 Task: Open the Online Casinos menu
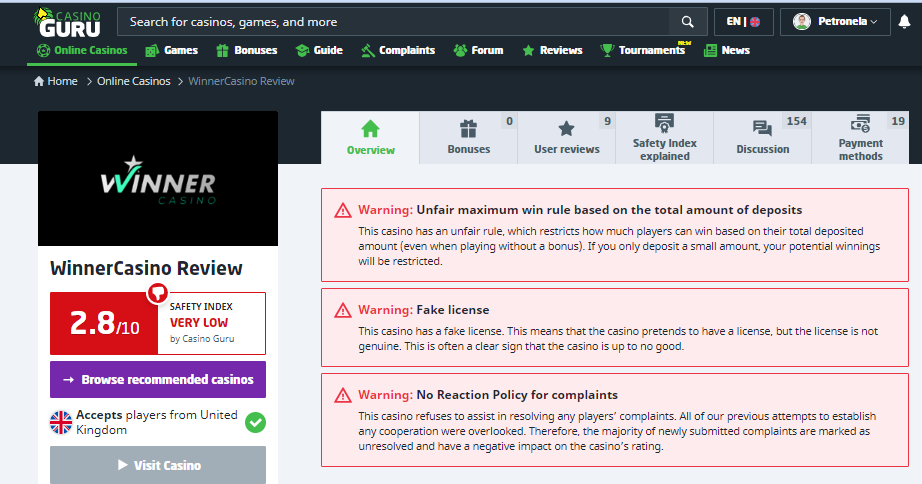[82, 50]
